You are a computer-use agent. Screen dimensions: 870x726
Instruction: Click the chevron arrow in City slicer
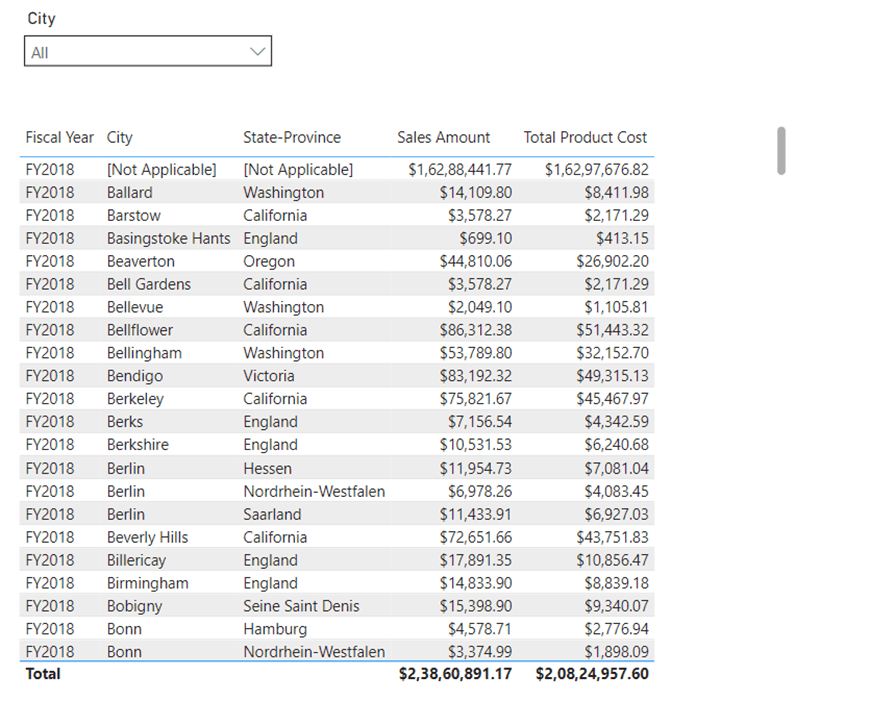coord(257,52)
